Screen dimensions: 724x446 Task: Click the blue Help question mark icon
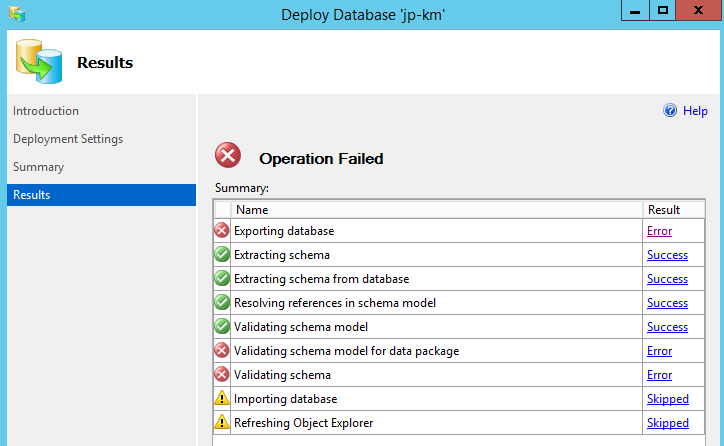click(x=670, y=111)
